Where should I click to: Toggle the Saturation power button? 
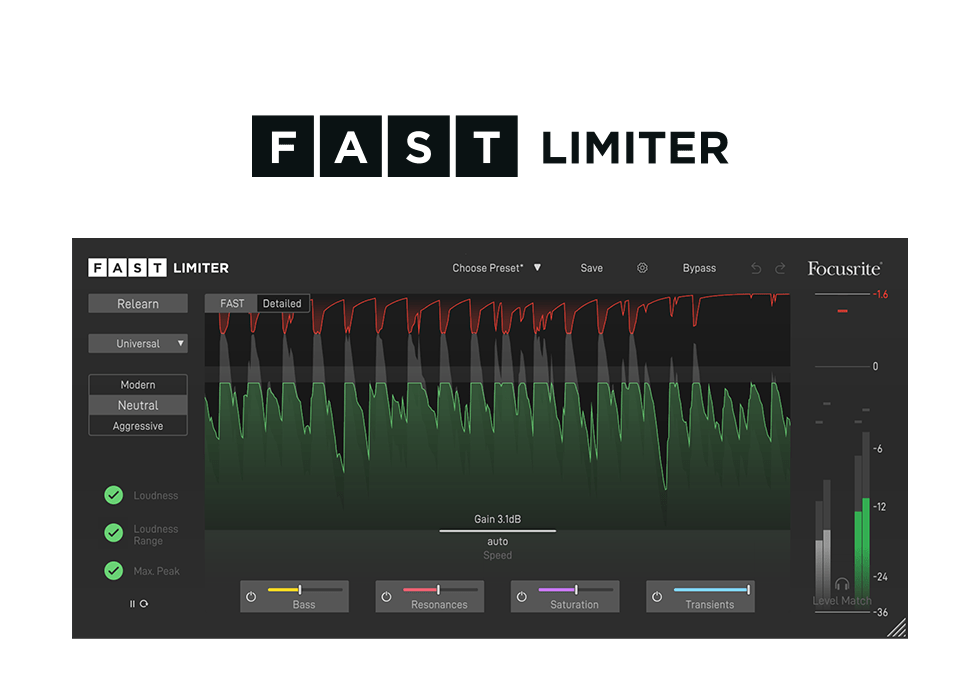[x=521, y=597]
